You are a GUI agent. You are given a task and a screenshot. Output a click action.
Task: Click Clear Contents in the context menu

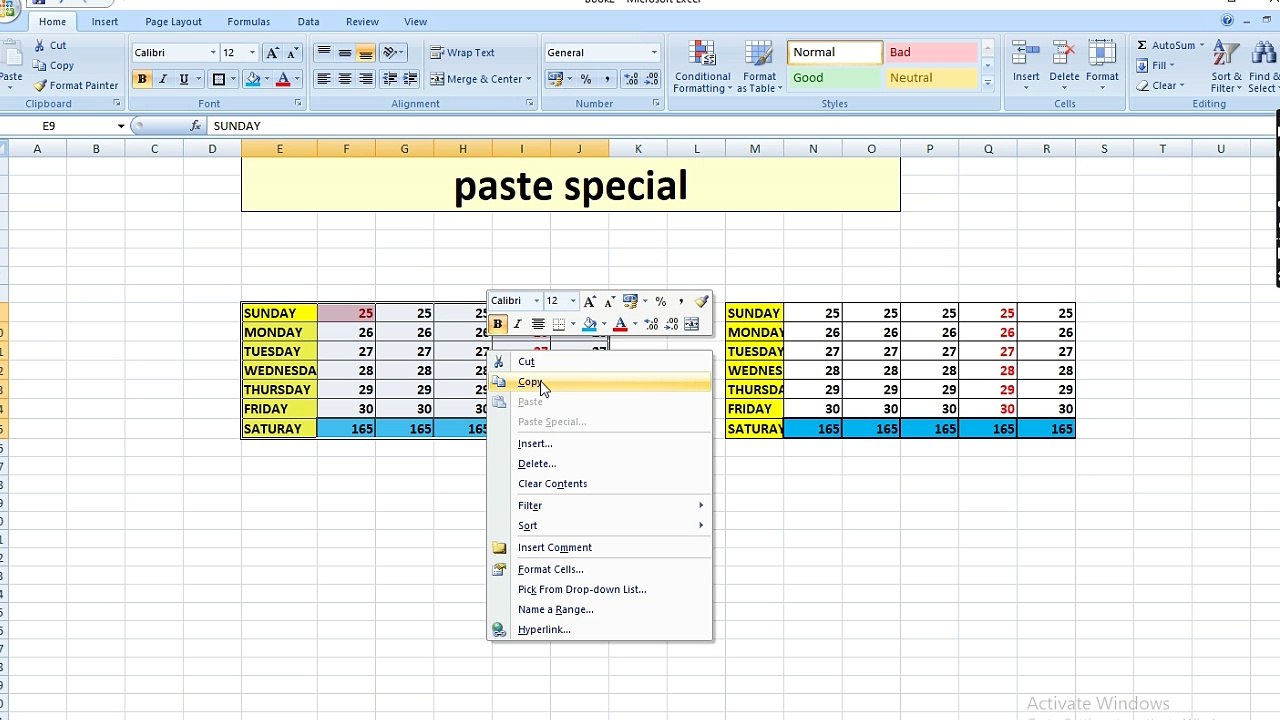click(x=600, y=483)
